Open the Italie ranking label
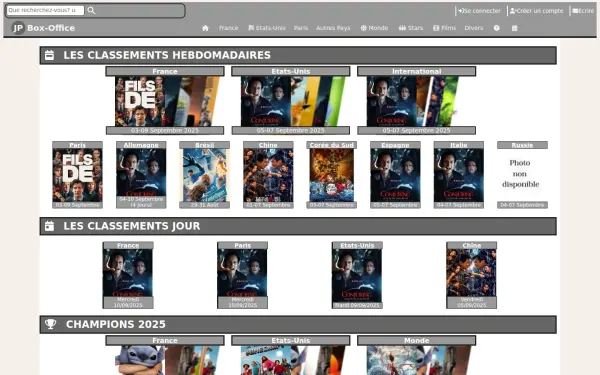The width and height of the screenshot is (600, 375). [459, 145]
